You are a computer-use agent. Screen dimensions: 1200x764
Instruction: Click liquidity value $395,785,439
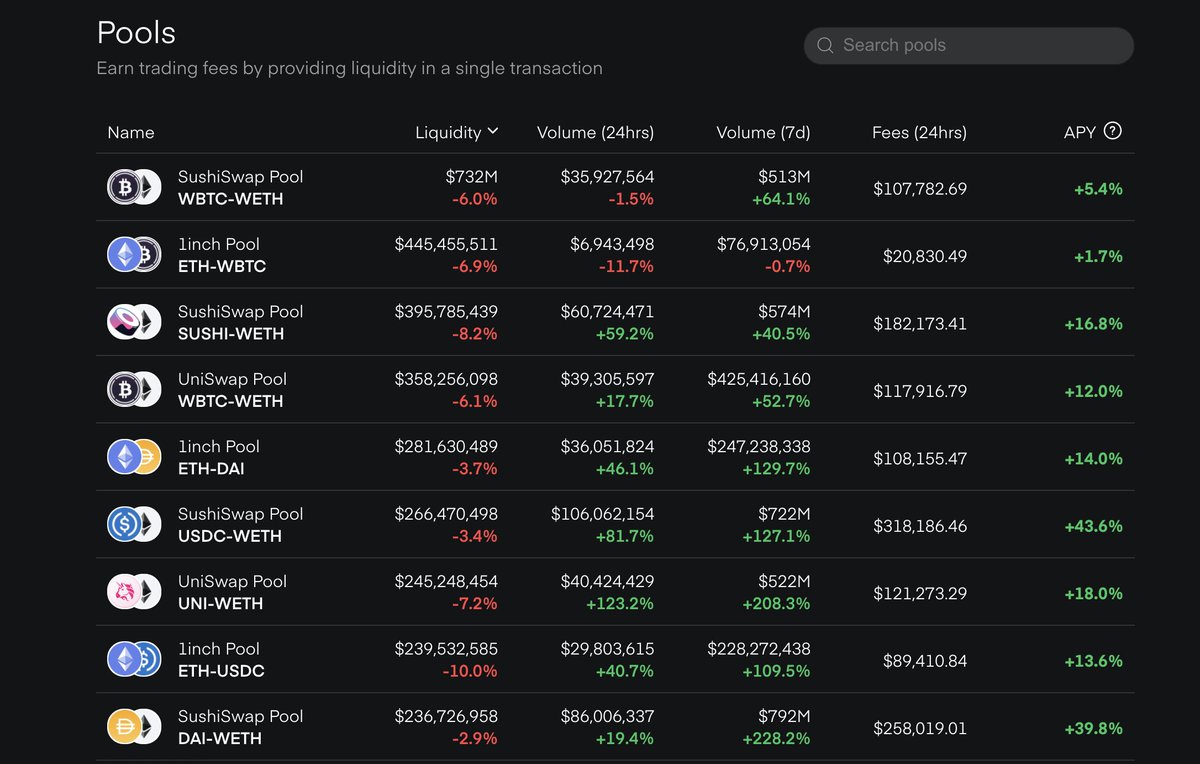tap(446, 312)
